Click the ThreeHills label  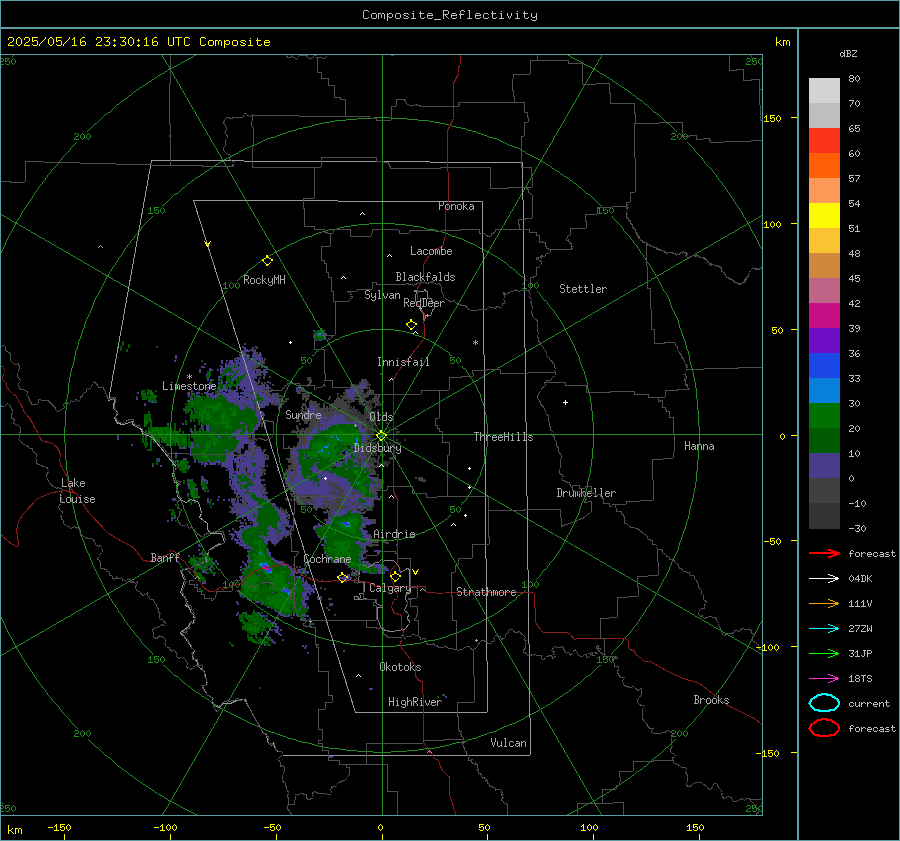503,437
